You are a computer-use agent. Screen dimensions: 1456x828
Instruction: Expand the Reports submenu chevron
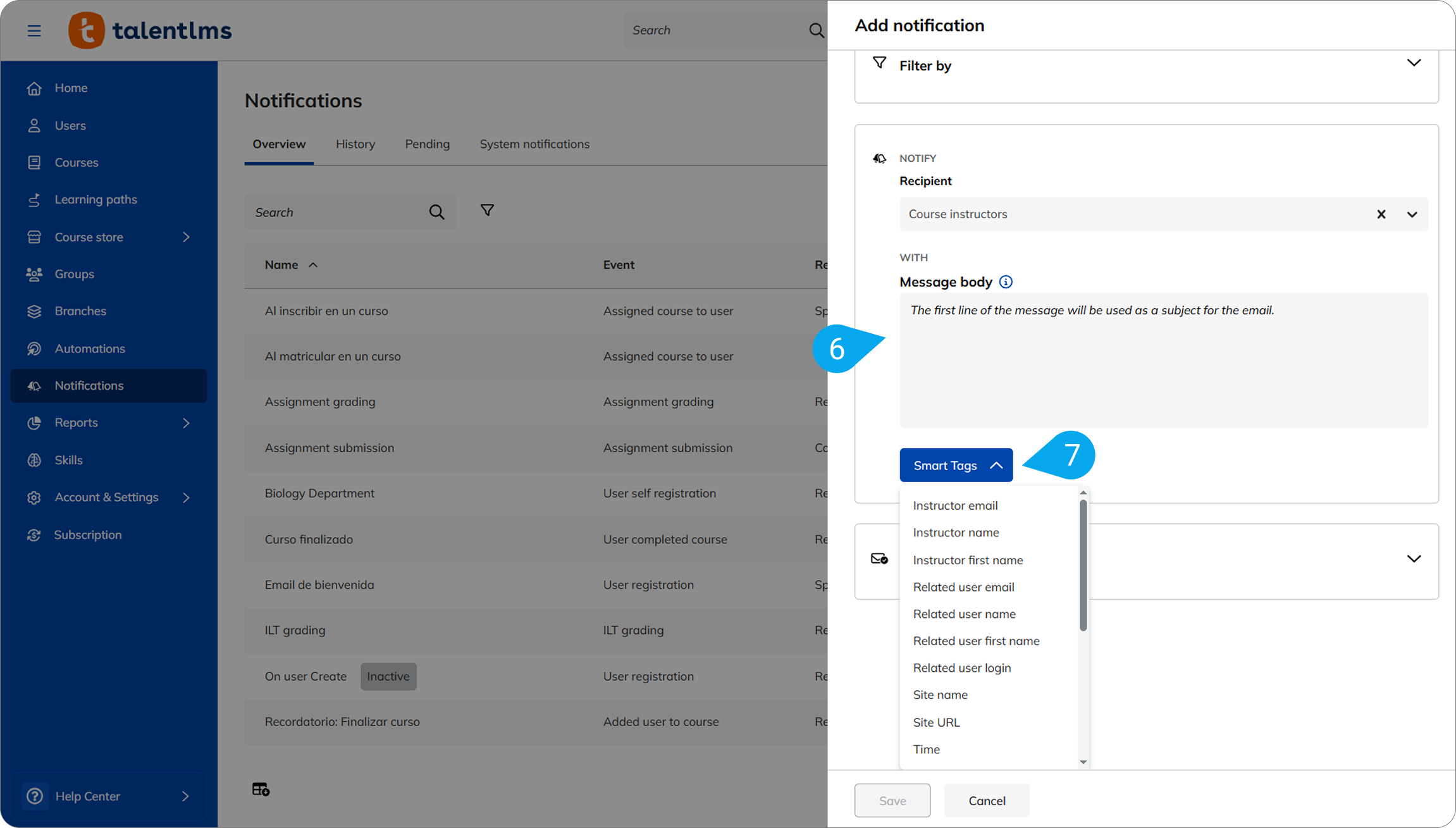pyautogui.click(x=186, y=423)
